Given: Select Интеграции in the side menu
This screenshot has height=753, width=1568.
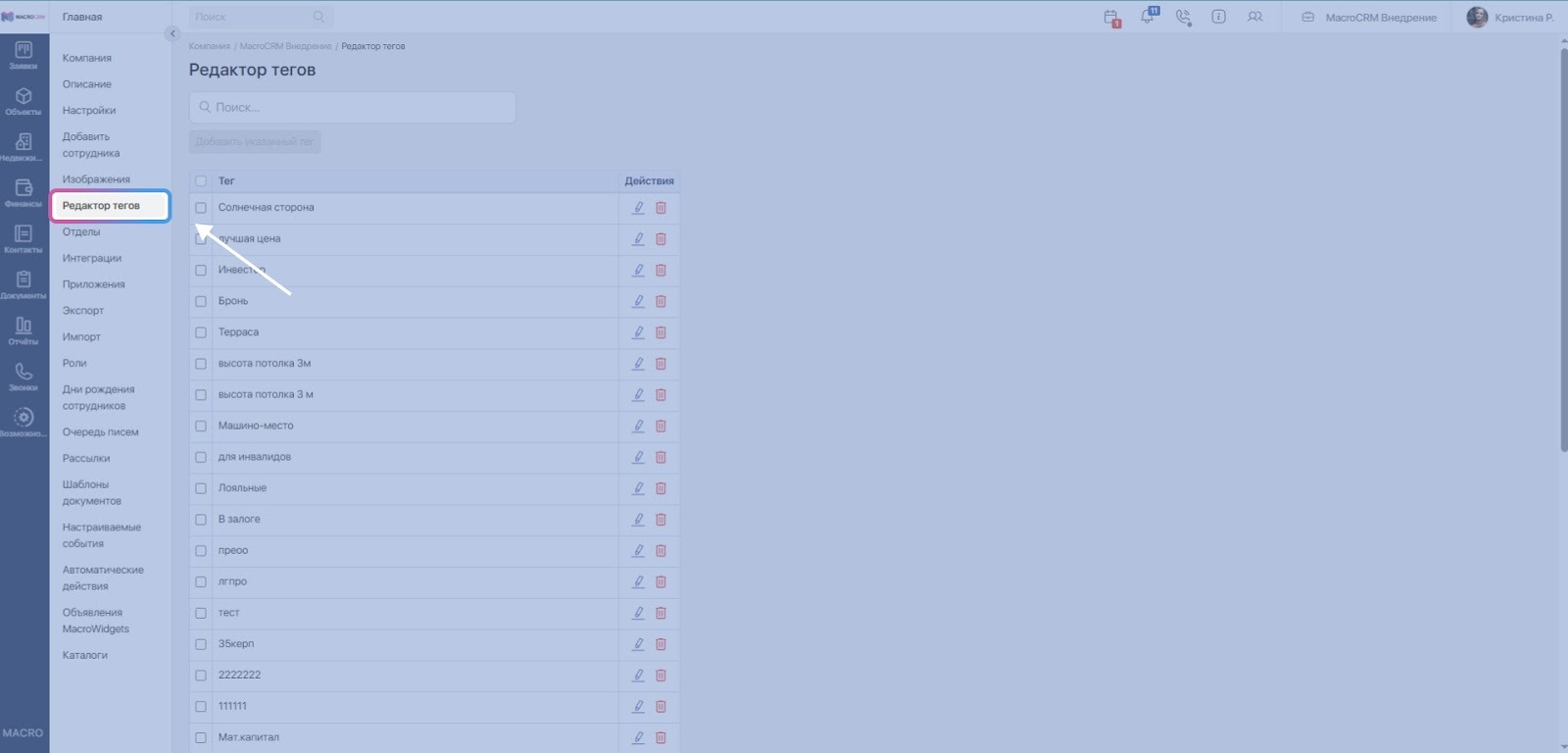Looking at the screenshot, I should coord(92,258).
